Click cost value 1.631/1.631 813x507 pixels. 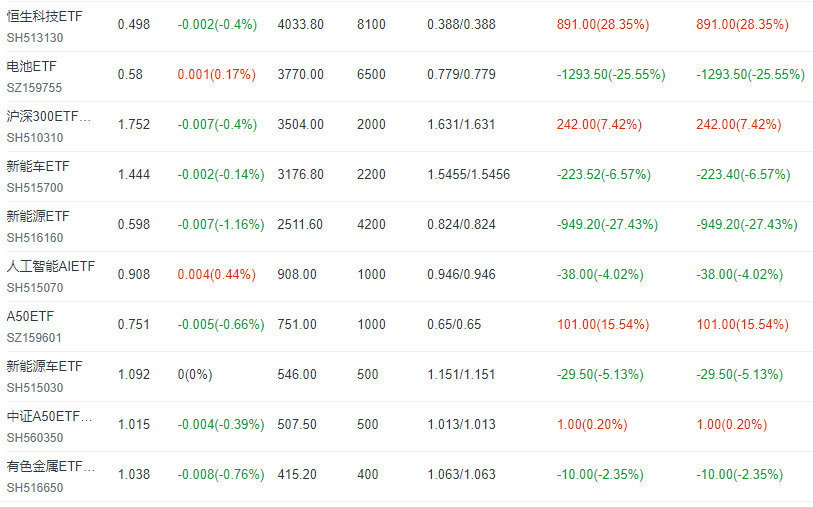[x=461, y=124]
